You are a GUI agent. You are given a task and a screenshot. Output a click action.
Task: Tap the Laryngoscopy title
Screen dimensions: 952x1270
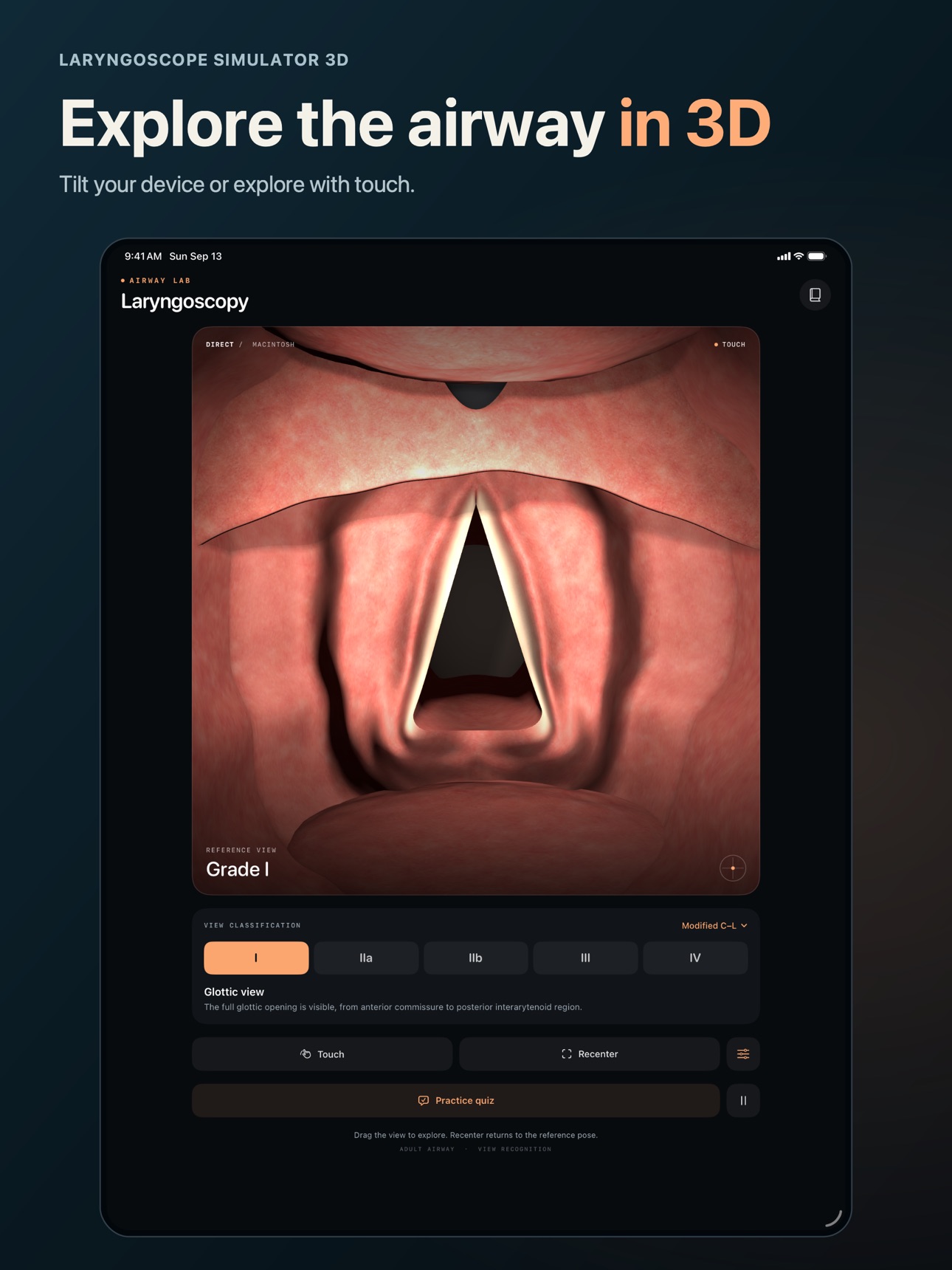(x=184, y=301)
